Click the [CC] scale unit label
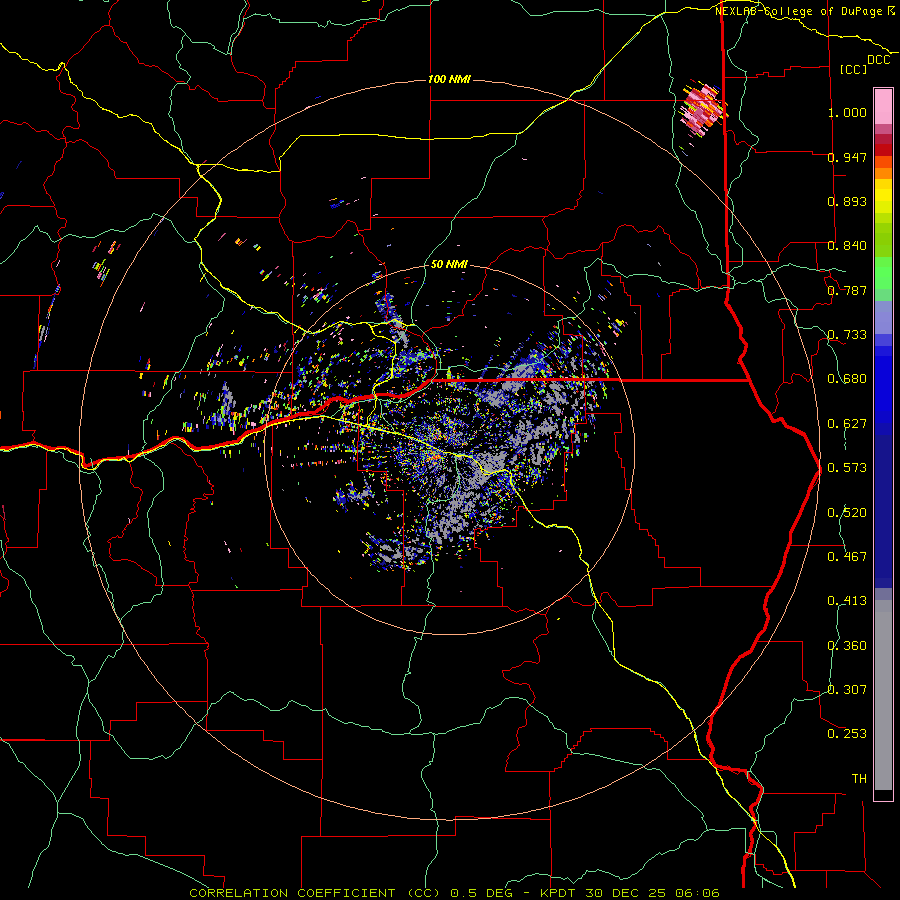900x900 pixels. (853, 69)
